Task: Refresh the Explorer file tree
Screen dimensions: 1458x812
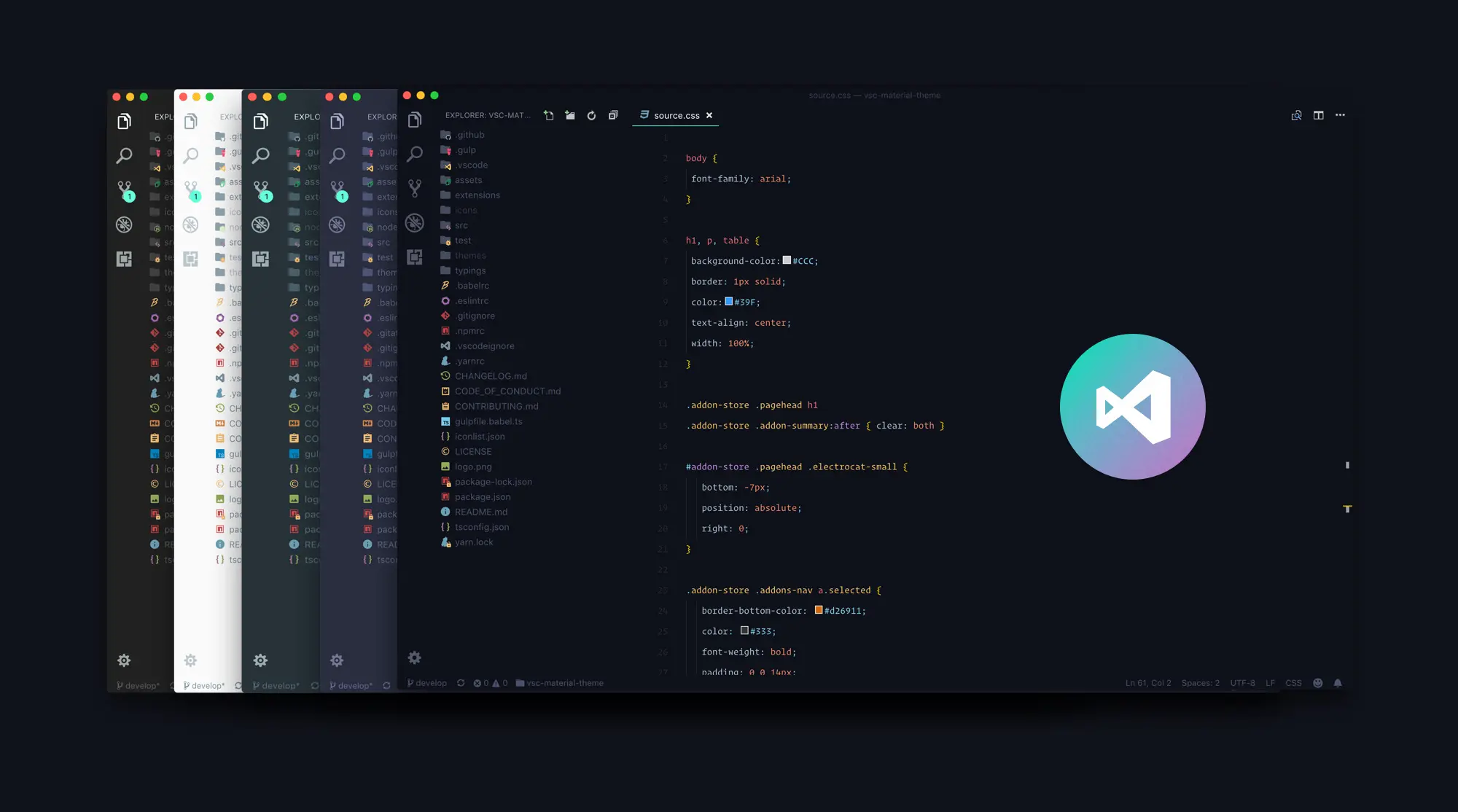Action: (591, 115)
